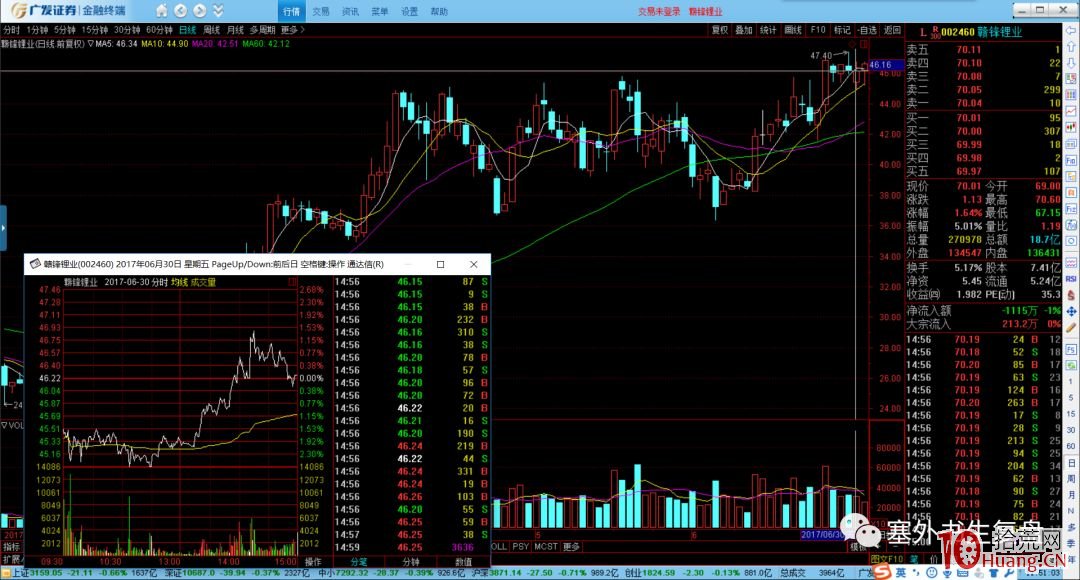This screenshot has height=580, width=1080.
Task: Click the RSI icon in right sidebar
Action: 1071,279
